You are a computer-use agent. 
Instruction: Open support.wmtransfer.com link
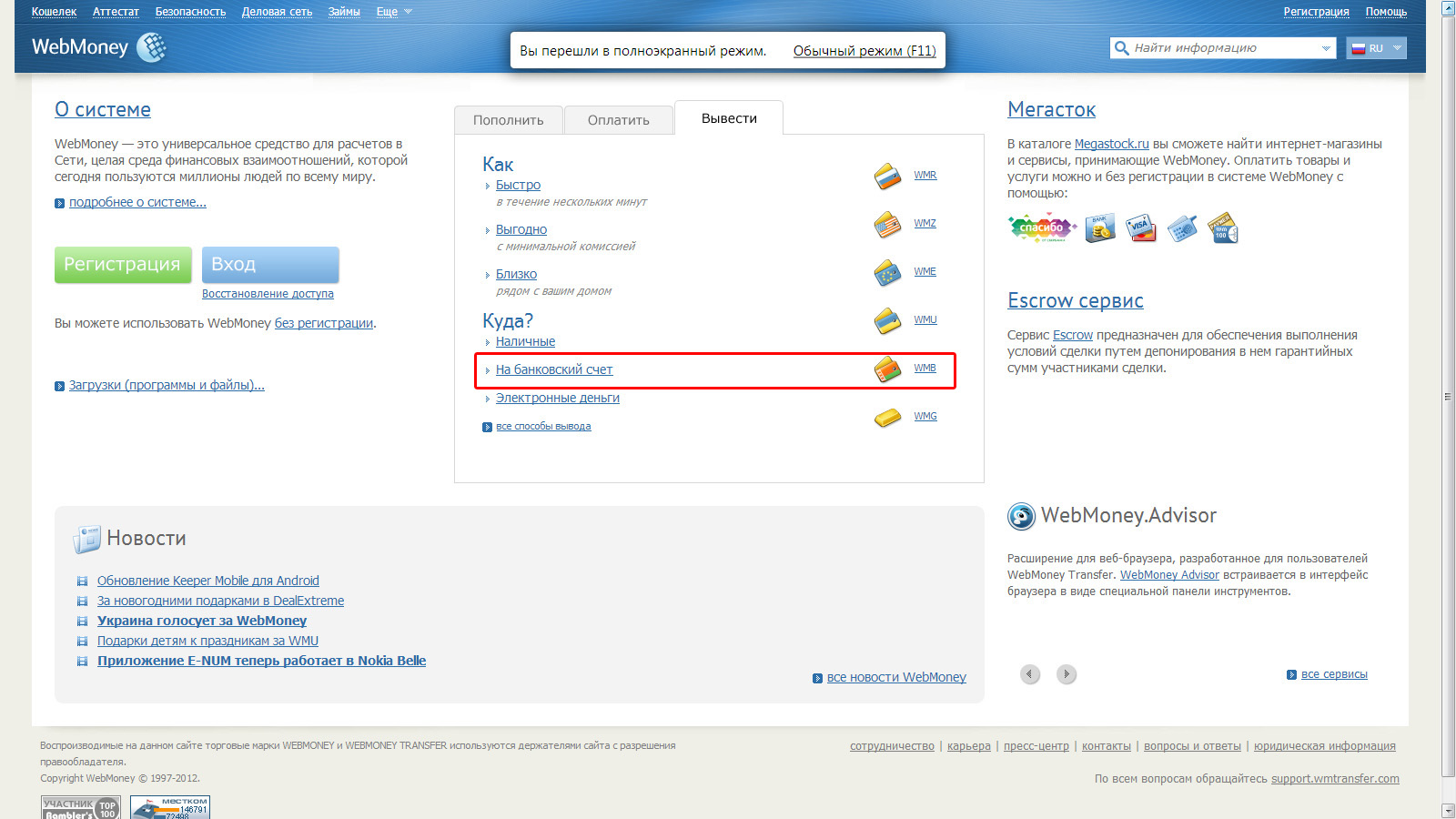(x=1335, y=779)
